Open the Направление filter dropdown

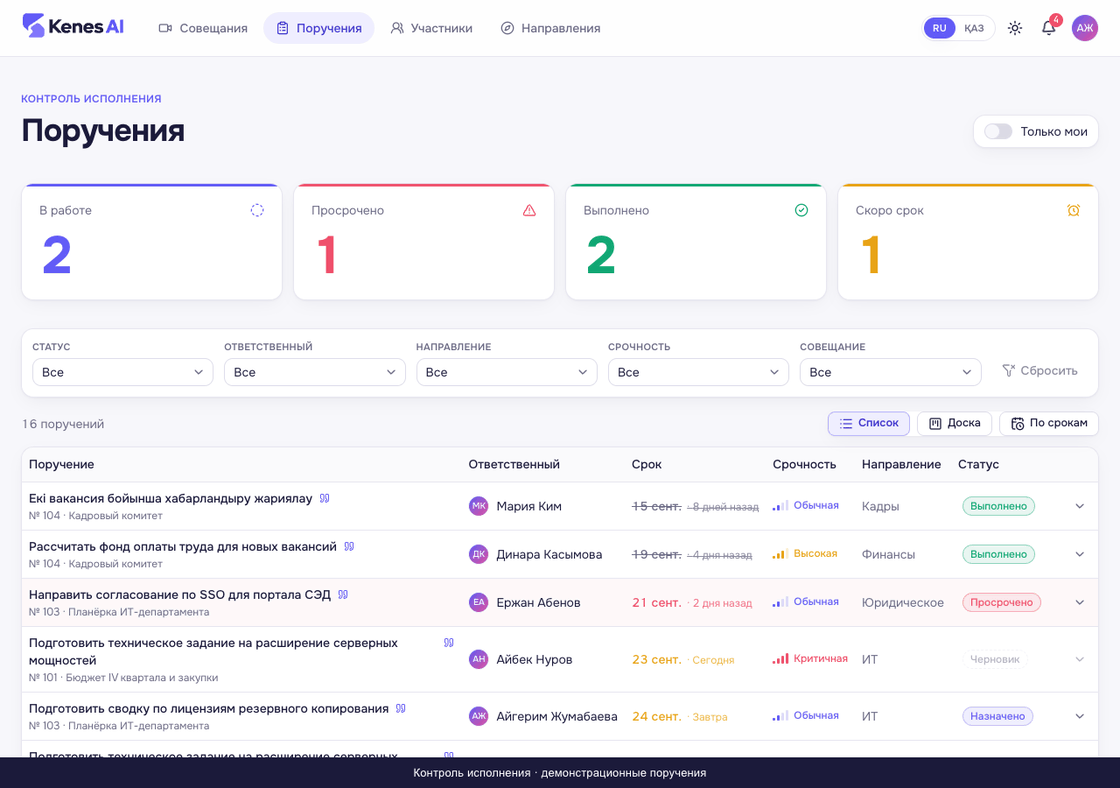click(506, 372)
